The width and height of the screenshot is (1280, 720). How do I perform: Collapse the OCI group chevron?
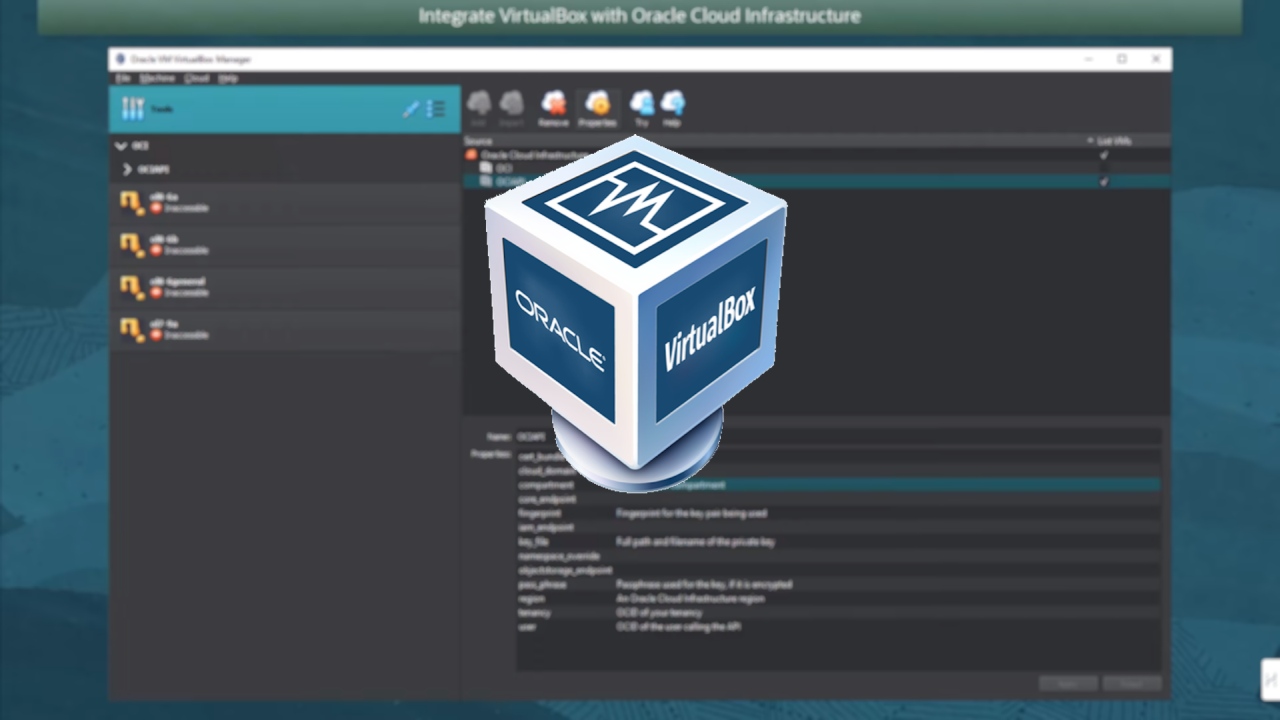121,146
